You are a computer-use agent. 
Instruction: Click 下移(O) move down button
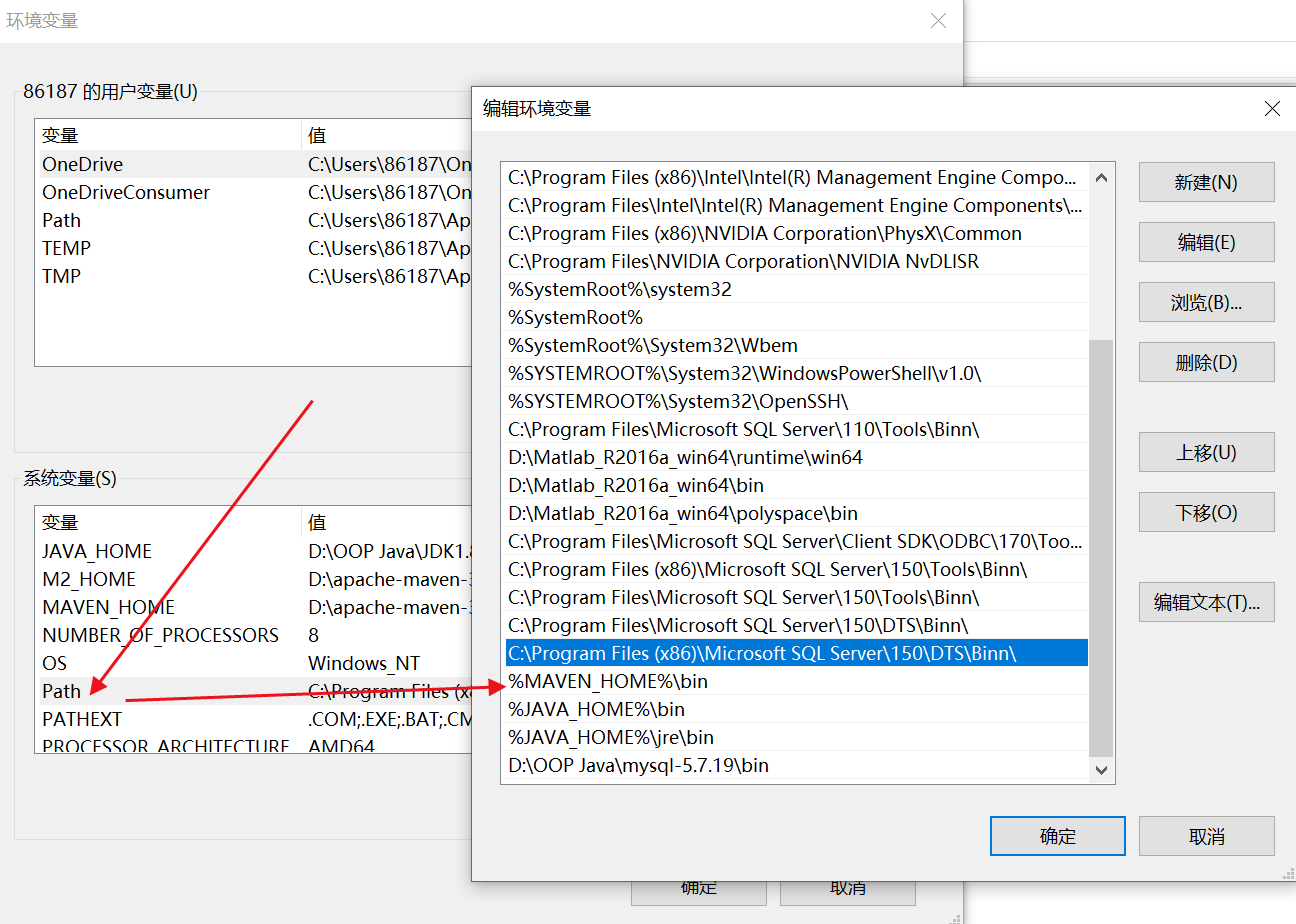[x=1206, y=512]
